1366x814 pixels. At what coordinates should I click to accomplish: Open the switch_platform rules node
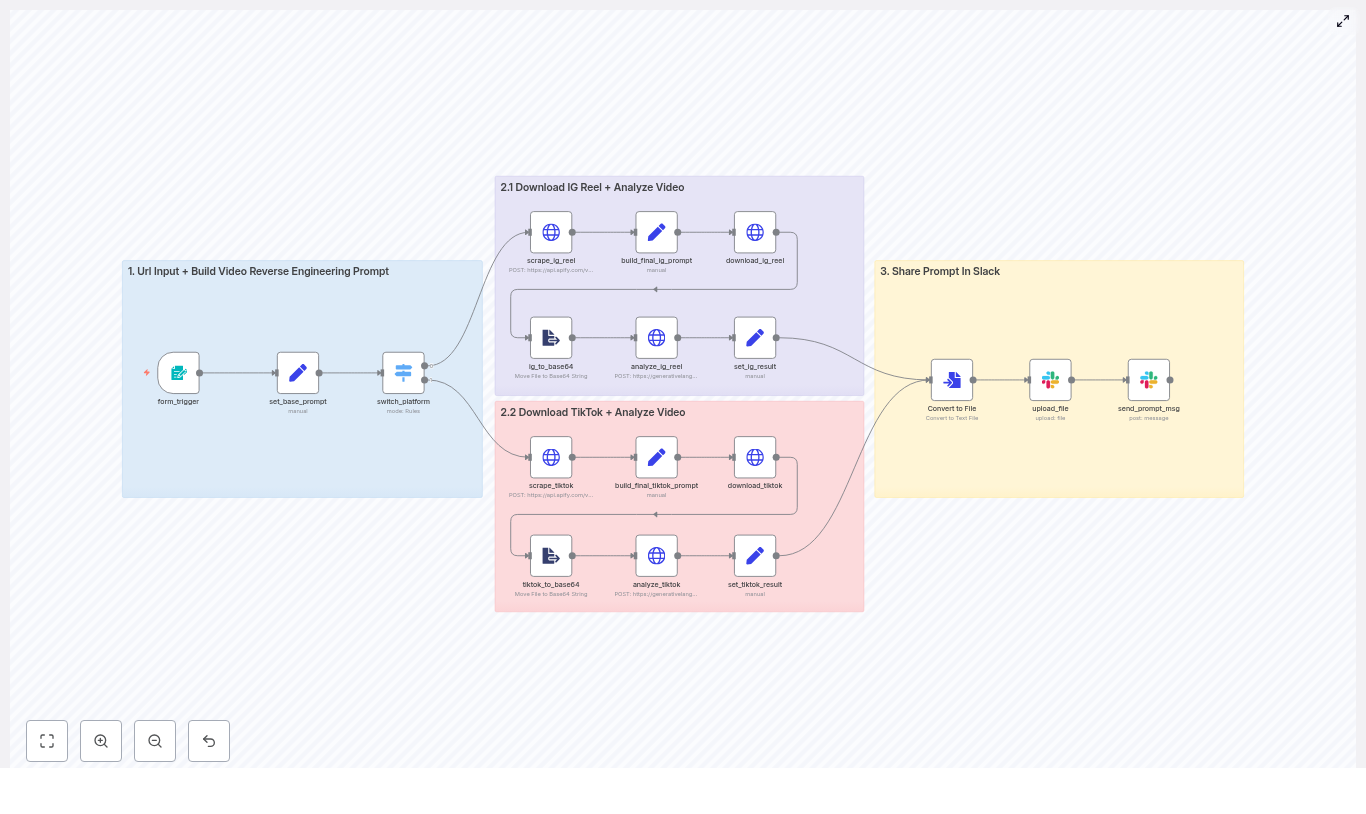click(x=403, y=372)
